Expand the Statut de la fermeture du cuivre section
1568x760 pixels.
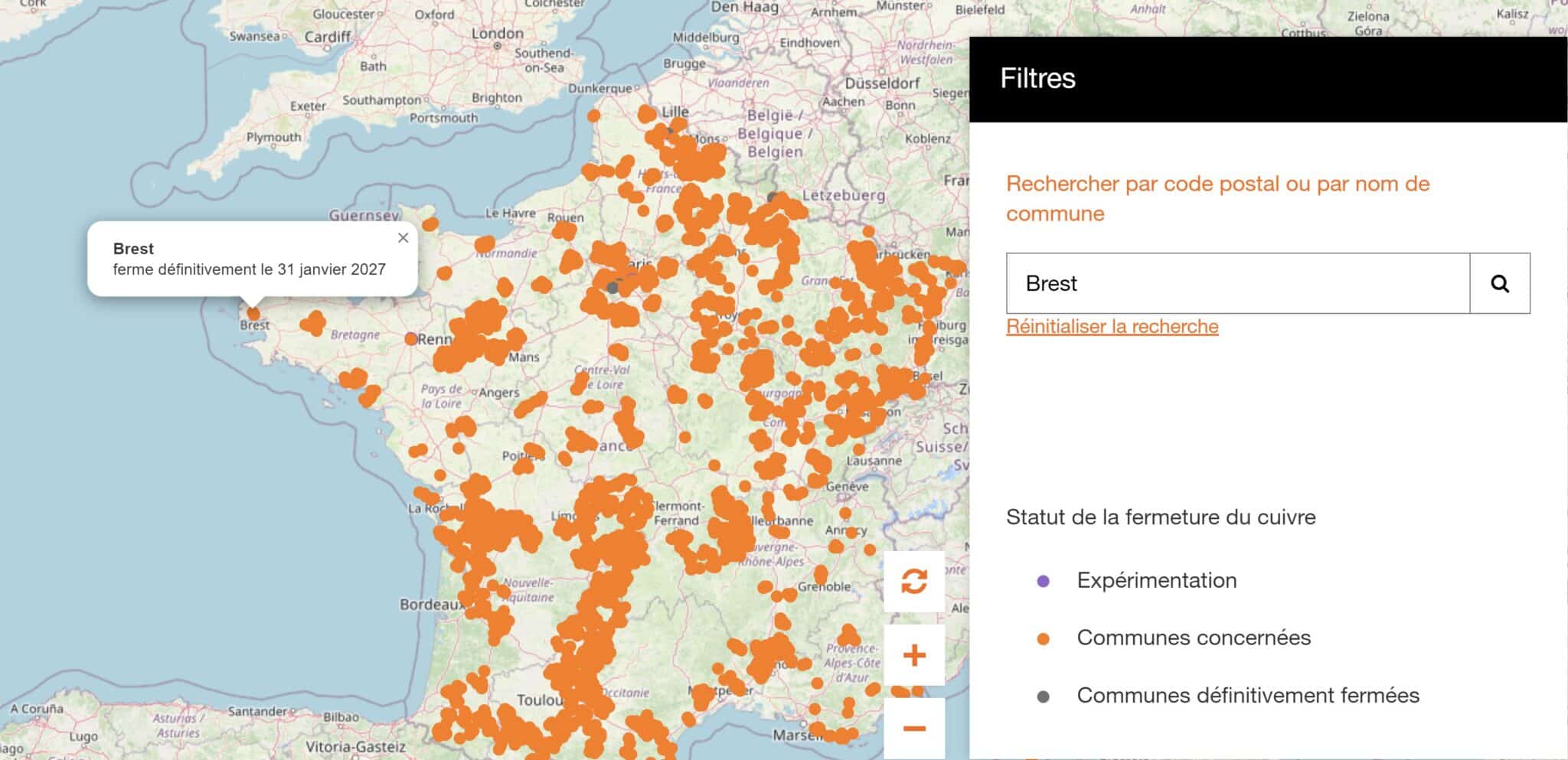[x=1161, y=517]
